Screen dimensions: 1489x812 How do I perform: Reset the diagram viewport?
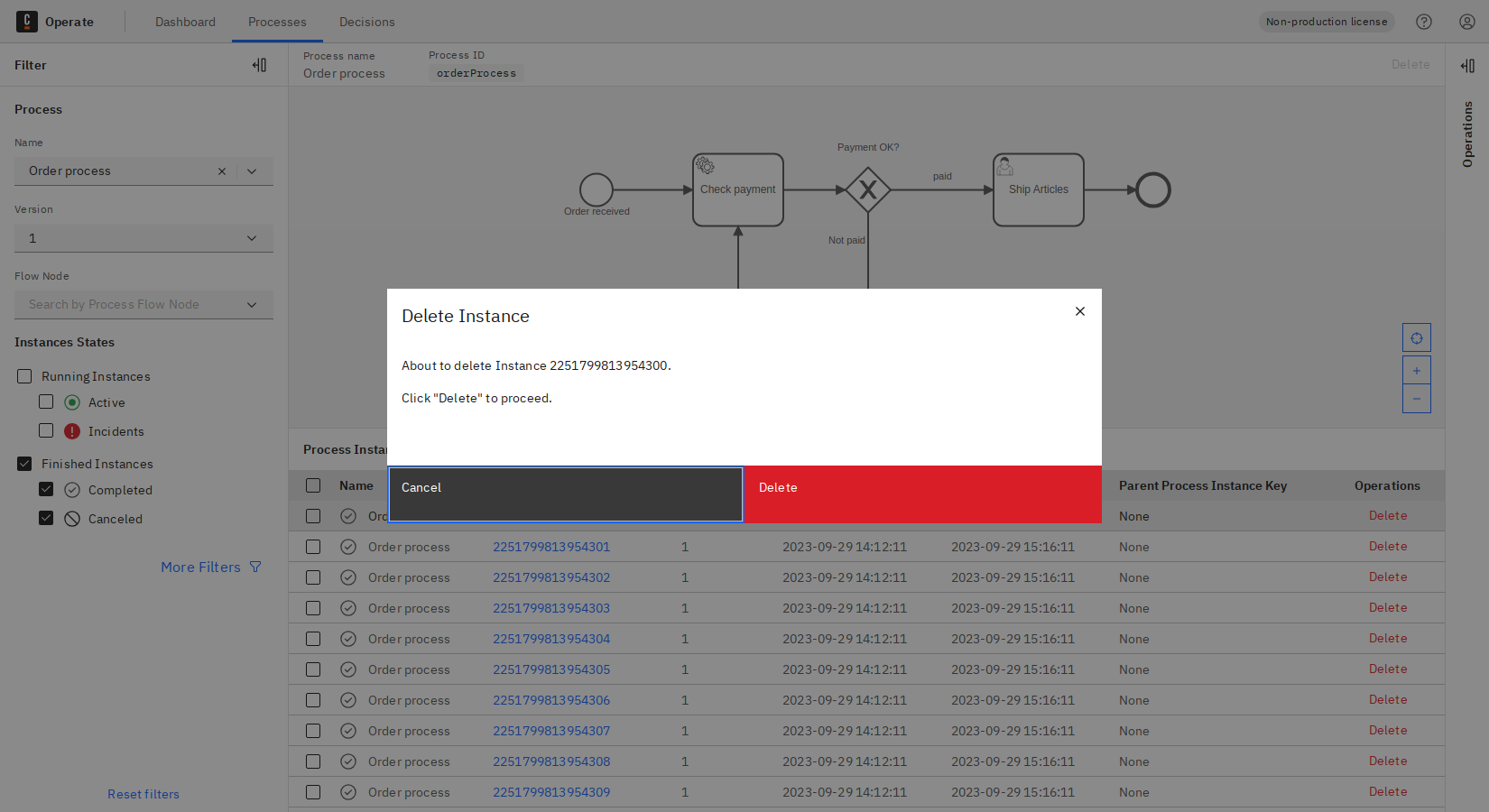pyautogui.click(x=1416, y=338)
